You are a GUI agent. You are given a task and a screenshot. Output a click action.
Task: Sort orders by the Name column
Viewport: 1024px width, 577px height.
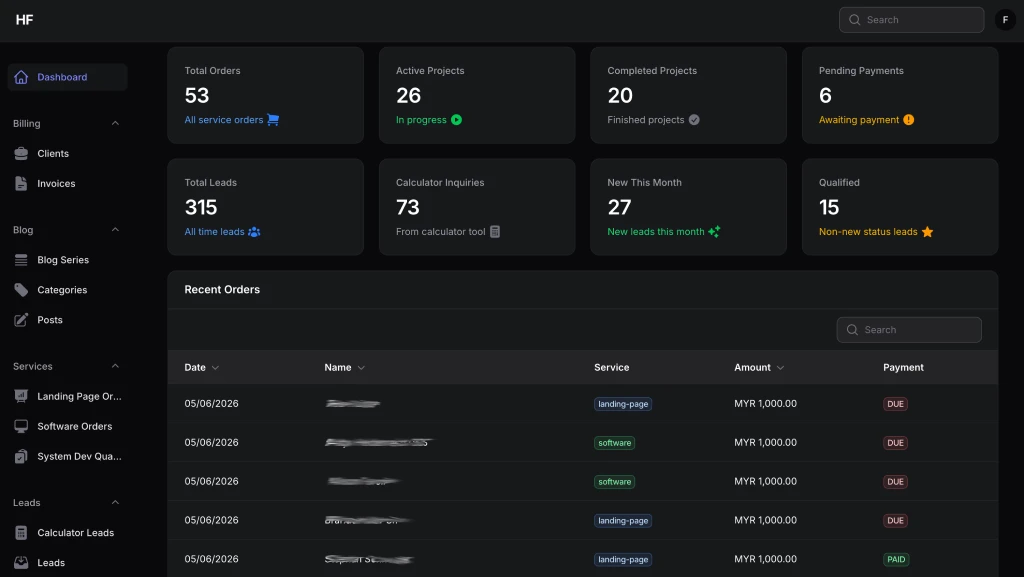pos(344,367)
